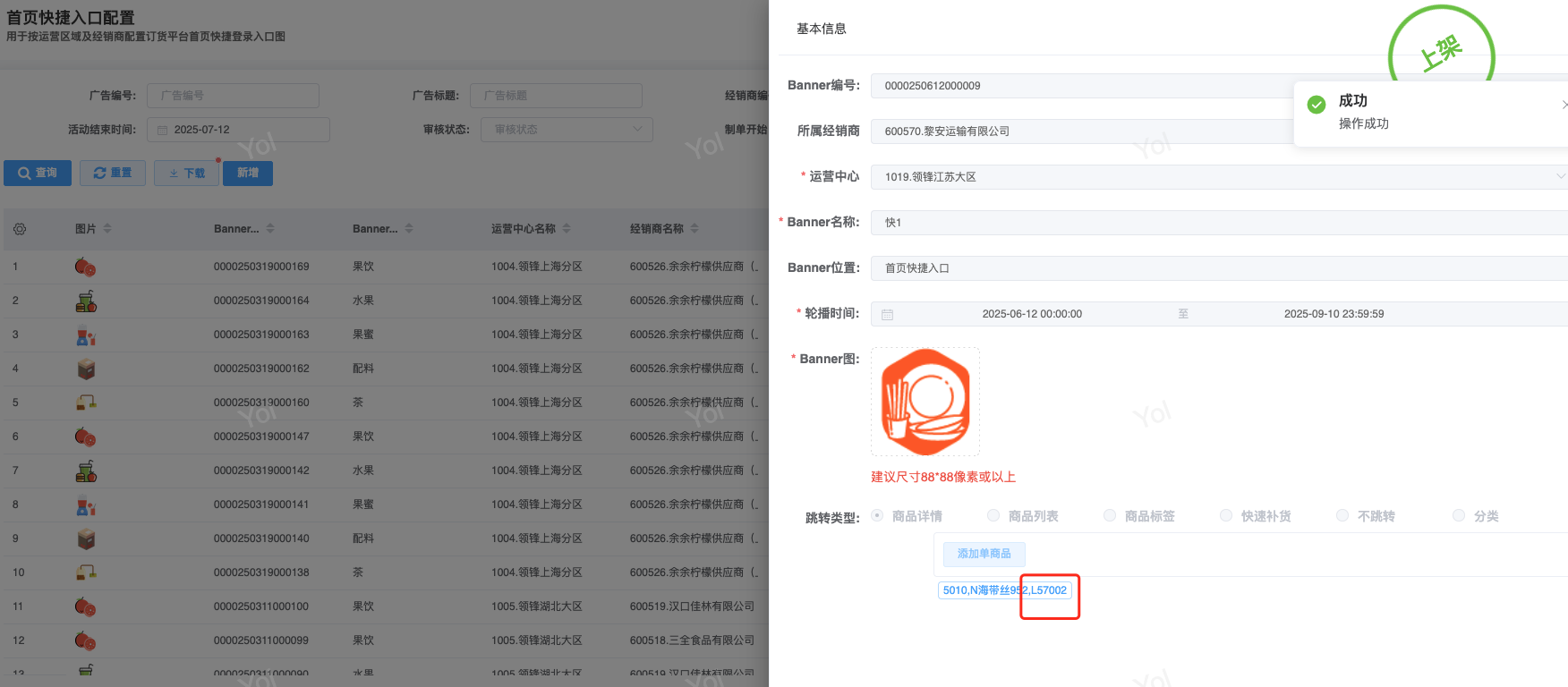
Task: Click banner number 0000250311000100 in the table
Action: pos(261,606)
